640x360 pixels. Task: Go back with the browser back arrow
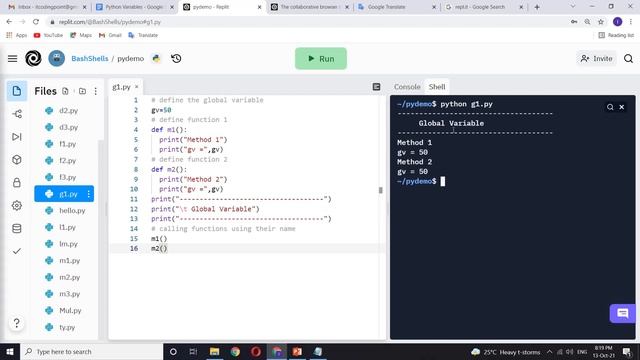(x=9, y=22)
